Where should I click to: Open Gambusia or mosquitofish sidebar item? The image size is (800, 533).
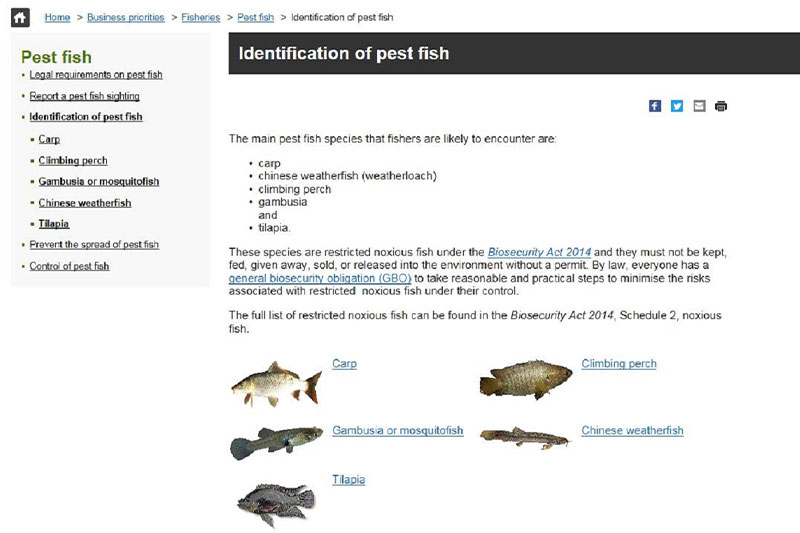(98, 181)
